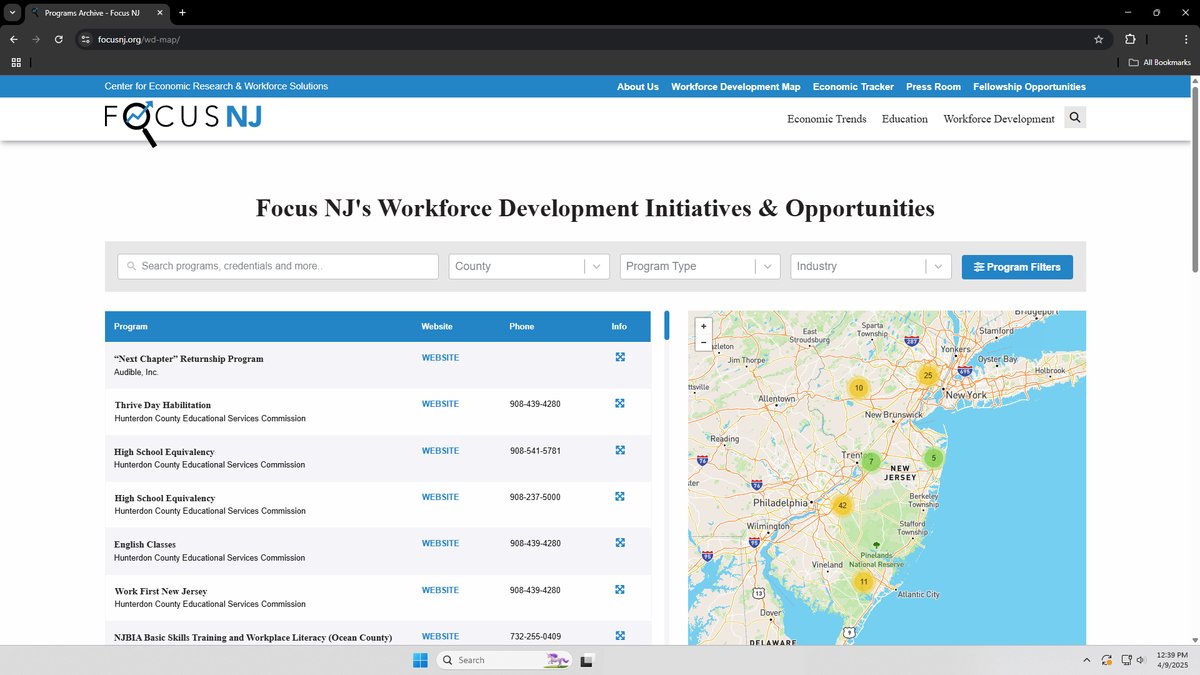Click map cluster marker 7

pyautogui.click(x=871, y=462)
